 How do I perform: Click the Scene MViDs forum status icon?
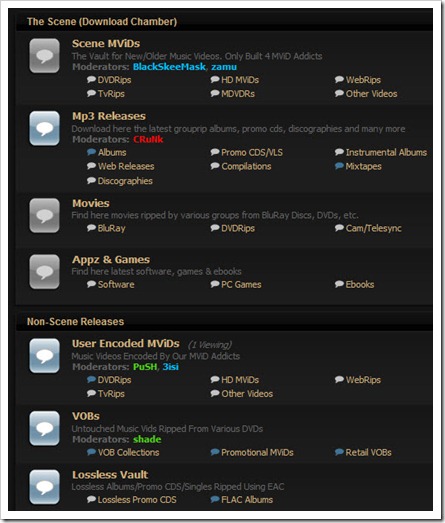coord(44,56)
